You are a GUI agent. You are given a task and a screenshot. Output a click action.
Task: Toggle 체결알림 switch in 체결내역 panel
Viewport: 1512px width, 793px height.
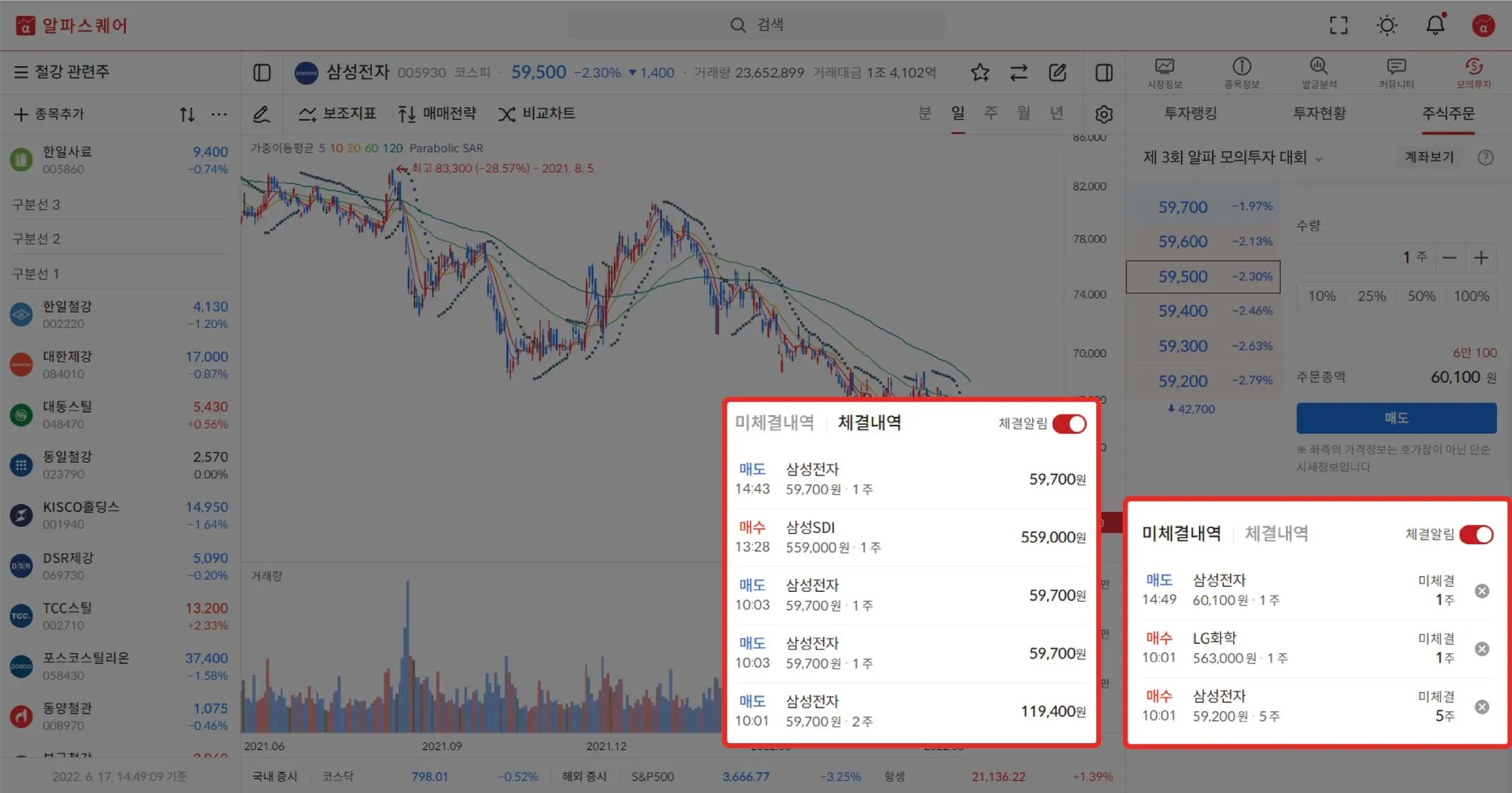click(1069, 423)
